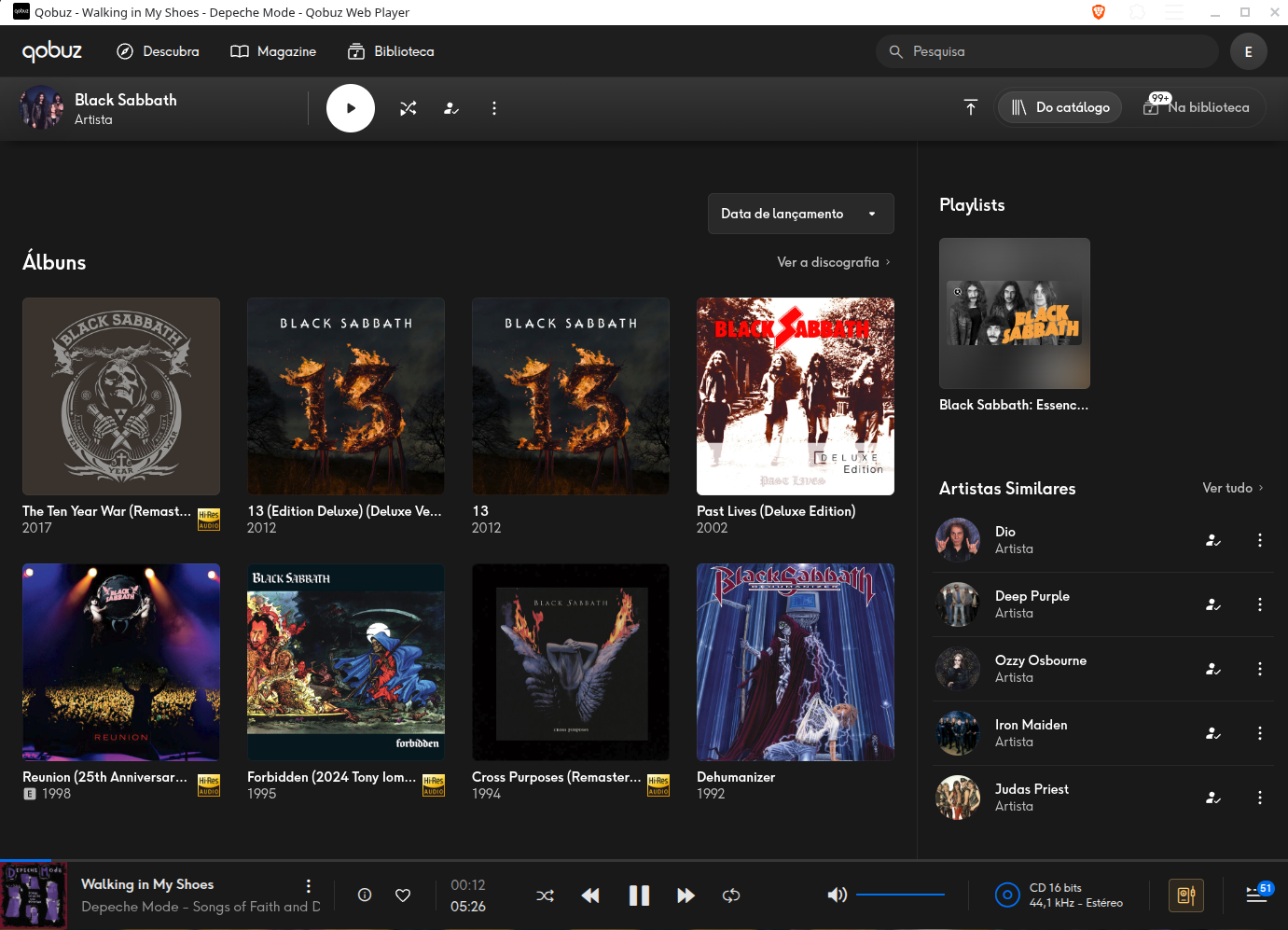This screenshot has width=1288, height=930.
Task: Open the Magazine section
Action: pyautogui.click(x=273, y=51)
